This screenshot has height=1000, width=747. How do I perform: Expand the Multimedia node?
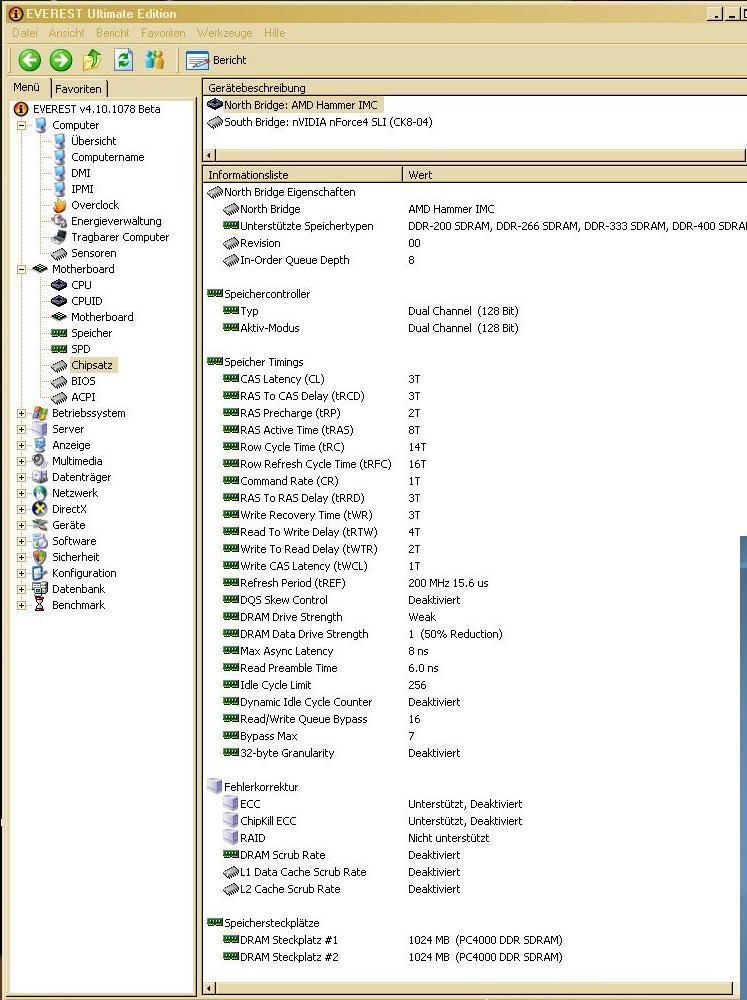pos(21,461)
